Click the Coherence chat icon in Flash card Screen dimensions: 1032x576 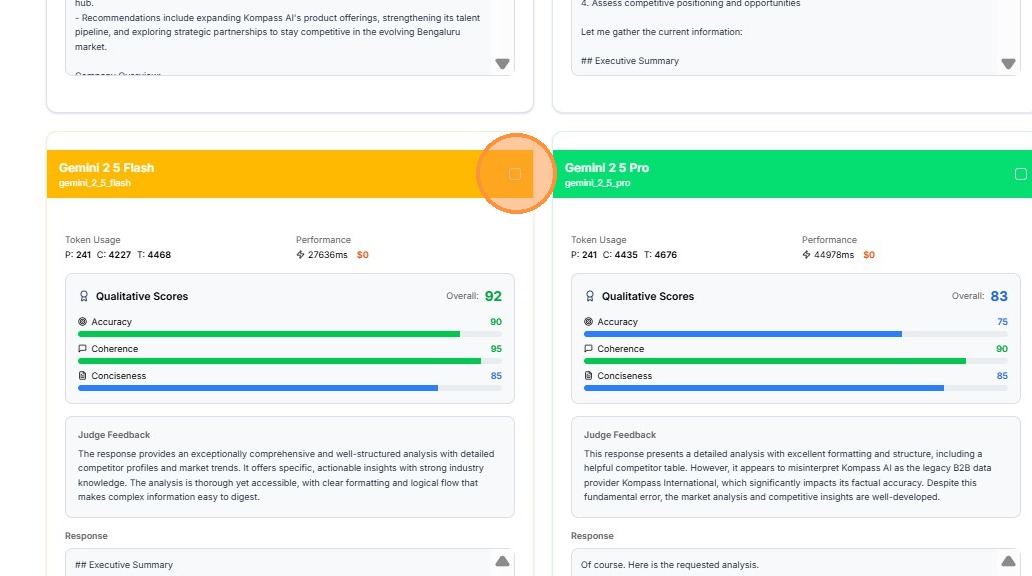pyautogui.click(x=82, y=349)
